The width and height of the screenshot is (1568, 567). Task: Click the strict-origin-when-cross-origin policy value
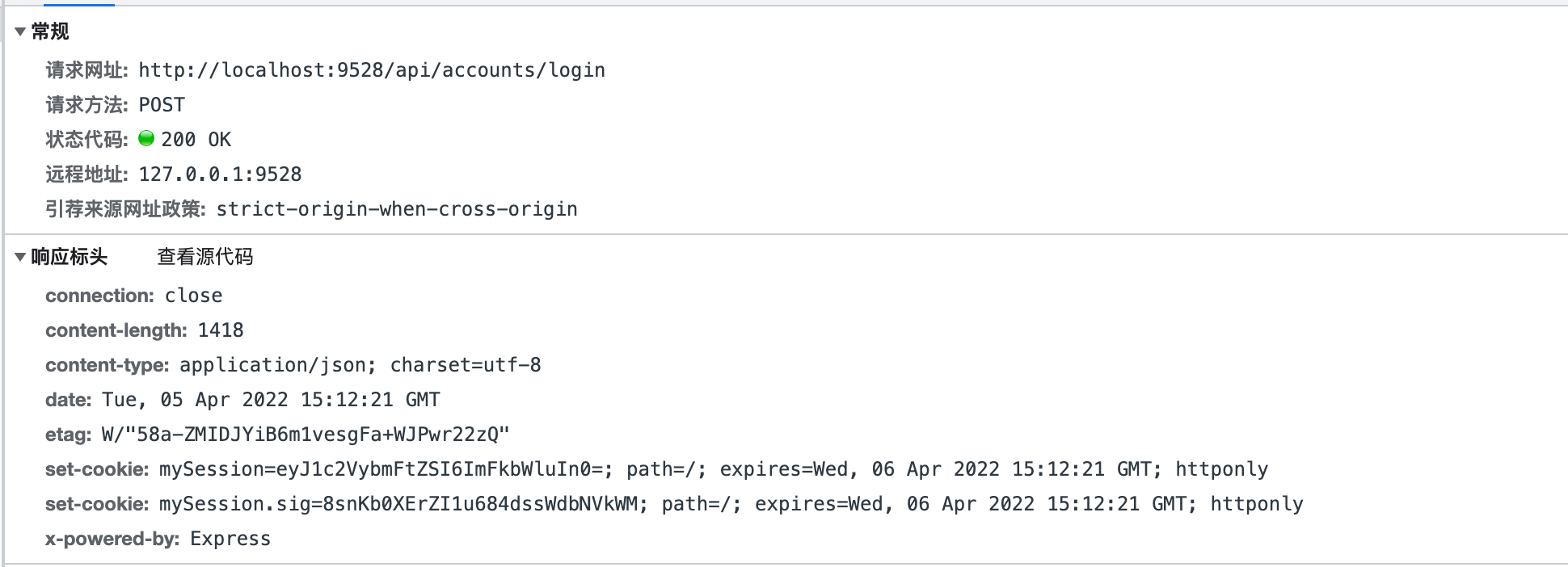[396, 208]
